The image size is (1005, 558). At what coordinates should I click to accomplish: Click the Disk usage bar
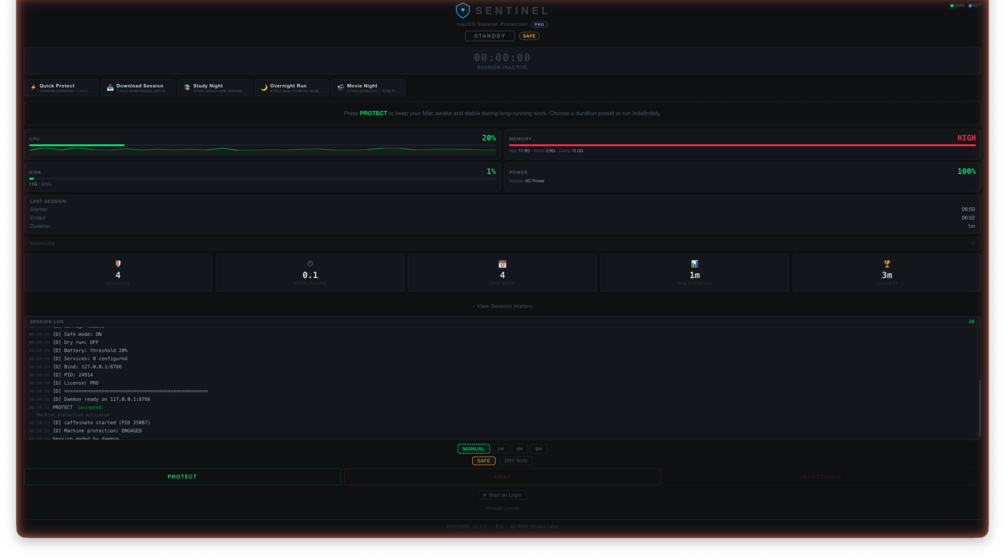point(262,179)
